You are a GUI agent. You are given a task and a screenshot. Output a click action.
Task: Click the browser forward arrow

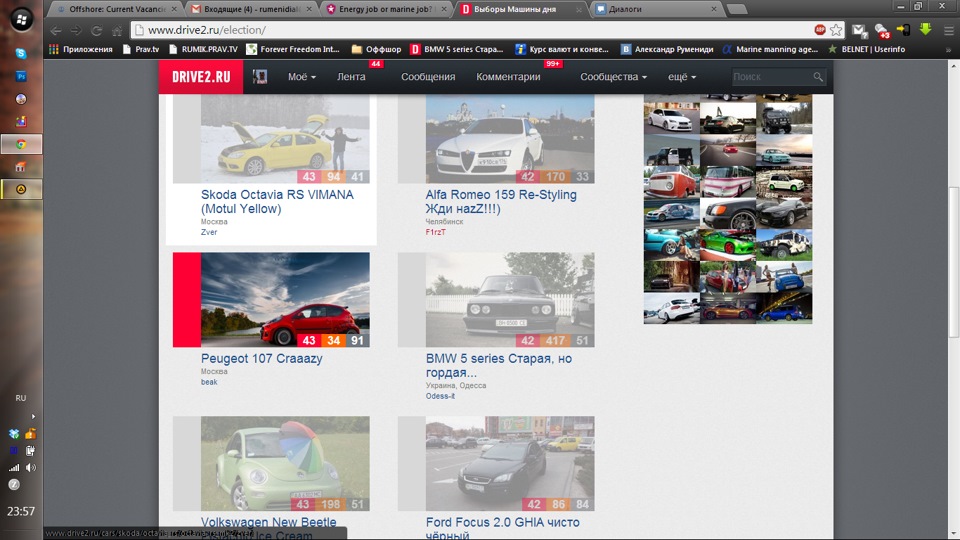76,30
